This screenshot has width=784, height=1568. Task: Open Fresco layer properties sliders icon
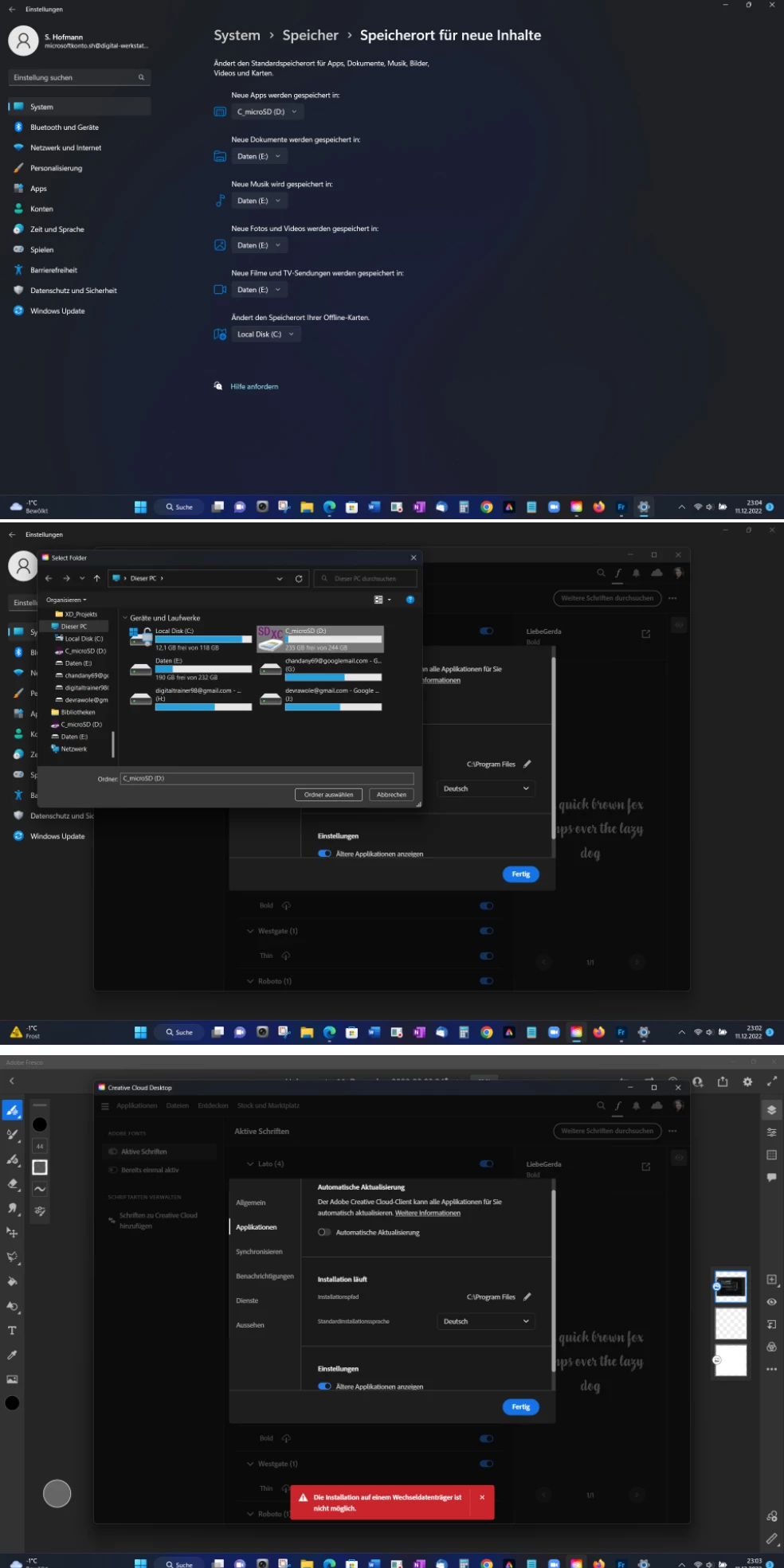click(x=771, y=1132)
